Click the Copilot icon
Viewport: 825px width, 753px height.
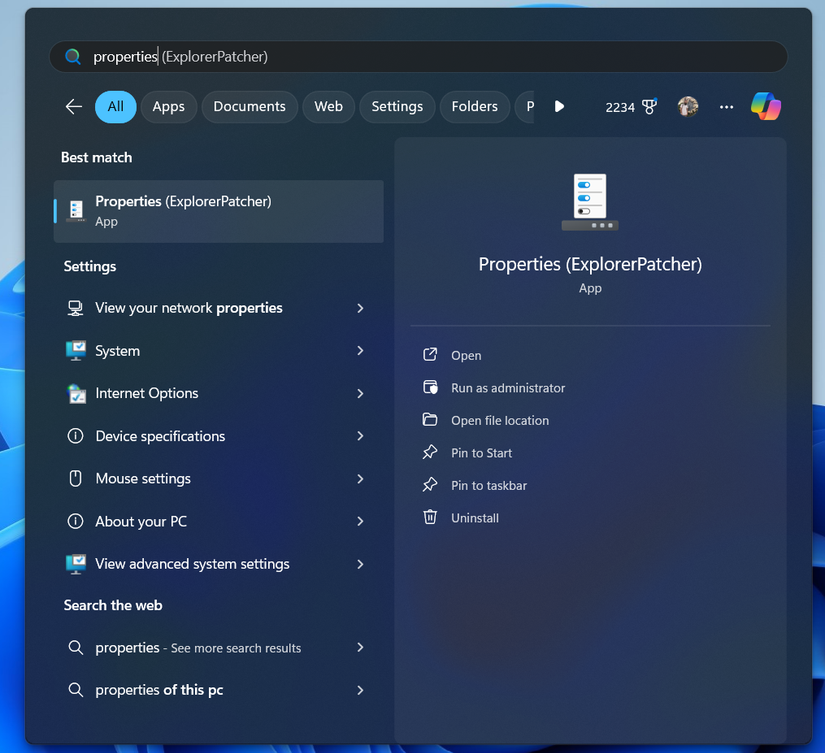pyautogui.click(x=766, y=106)
